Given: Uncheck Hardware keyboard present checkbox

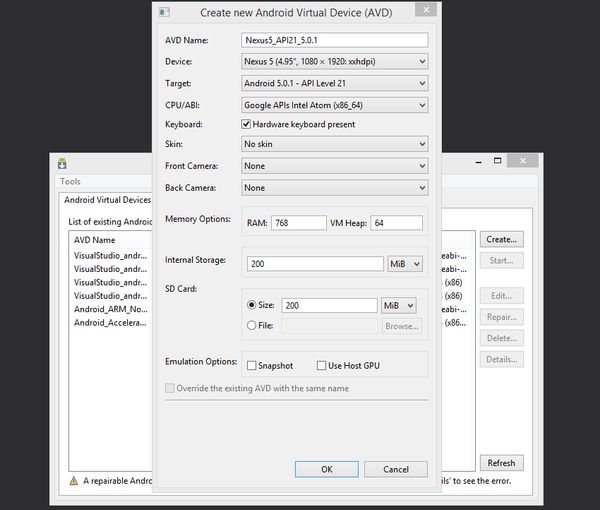Looking at the screenshot, I should click(246, 124).
